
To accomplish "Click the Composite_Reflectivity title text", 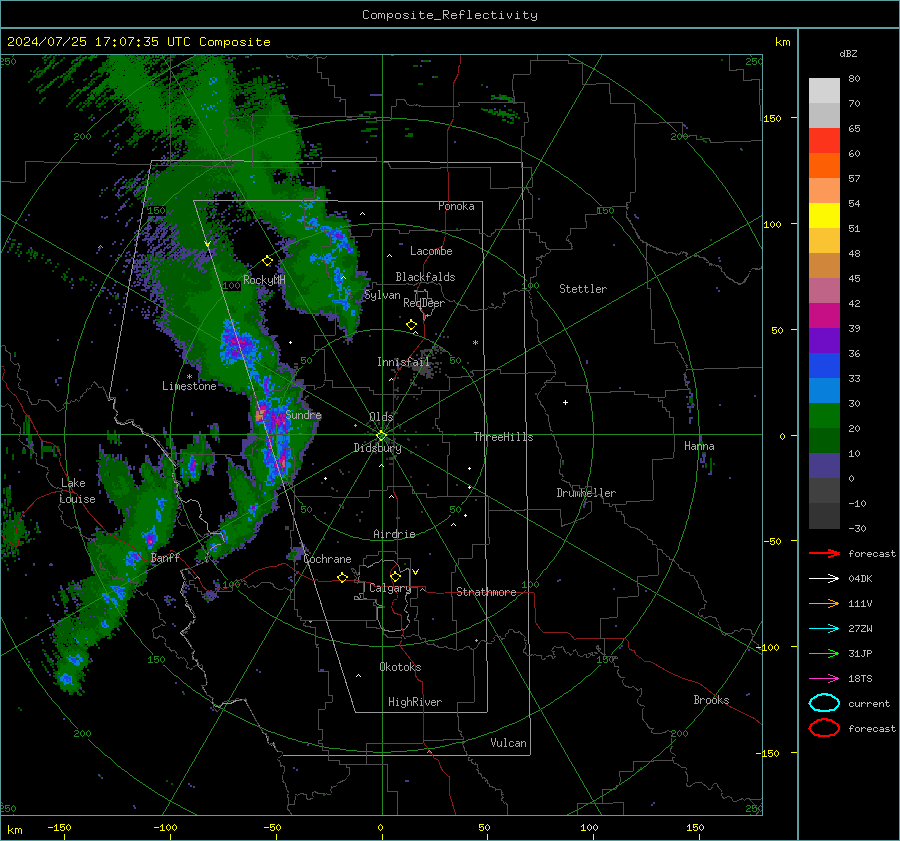I will [x=449, y=15].
